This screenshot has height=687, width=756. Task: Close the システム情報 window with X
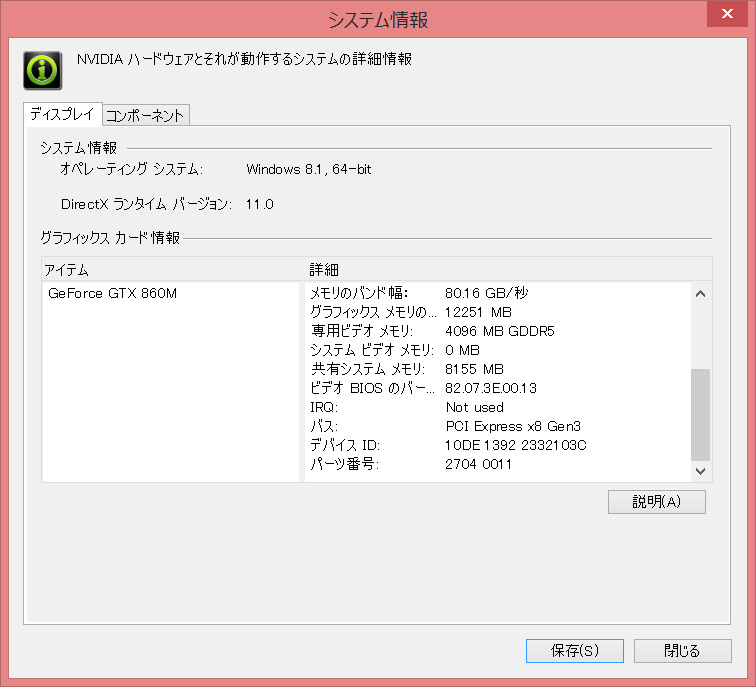[x=727, y=13]
